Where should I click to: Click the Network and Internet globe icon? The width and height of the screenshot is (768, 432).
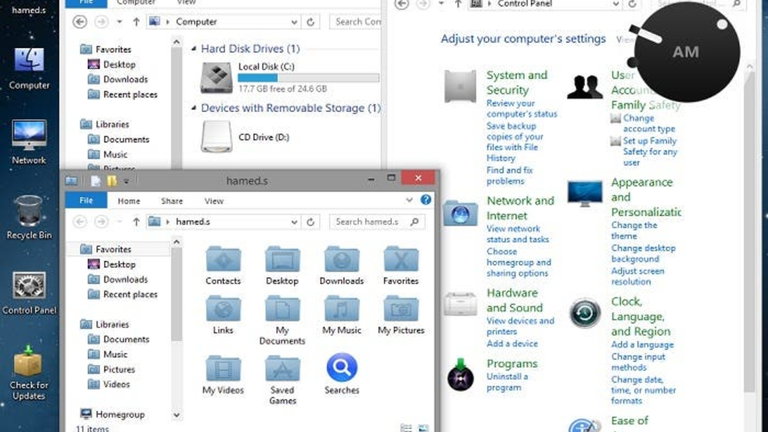click(x=460, y=213)
